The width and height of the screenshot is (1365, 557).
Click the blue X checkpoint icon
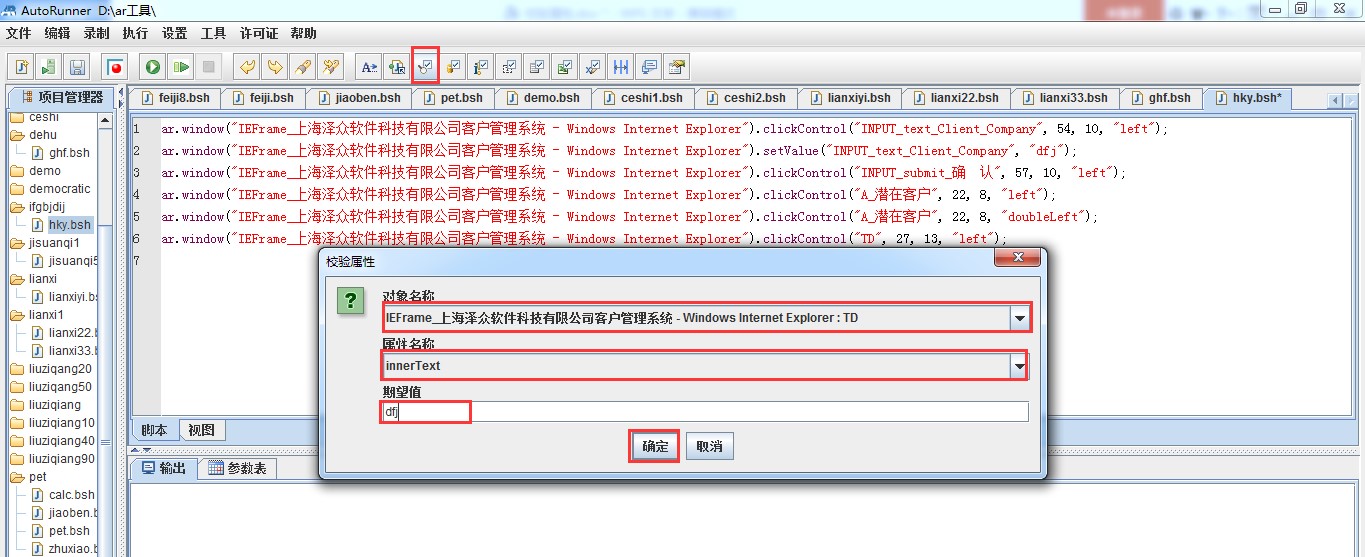coord(593,67)
